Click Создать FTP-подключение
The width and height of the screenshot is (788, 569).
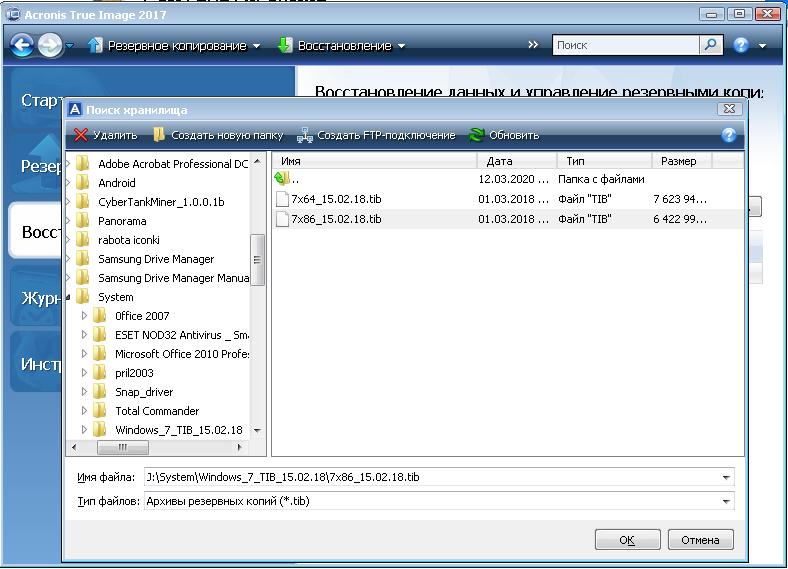click(376, 135)
